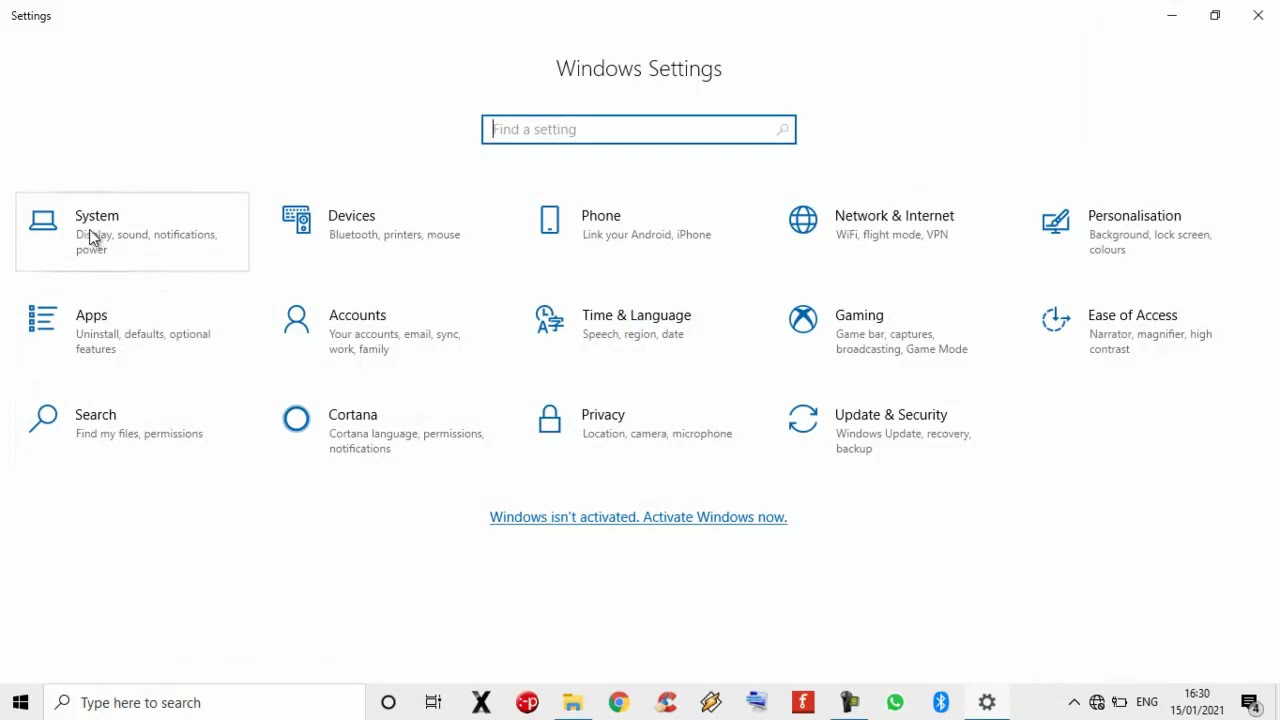Open Update & Security refresh icon

click(803, 418)
